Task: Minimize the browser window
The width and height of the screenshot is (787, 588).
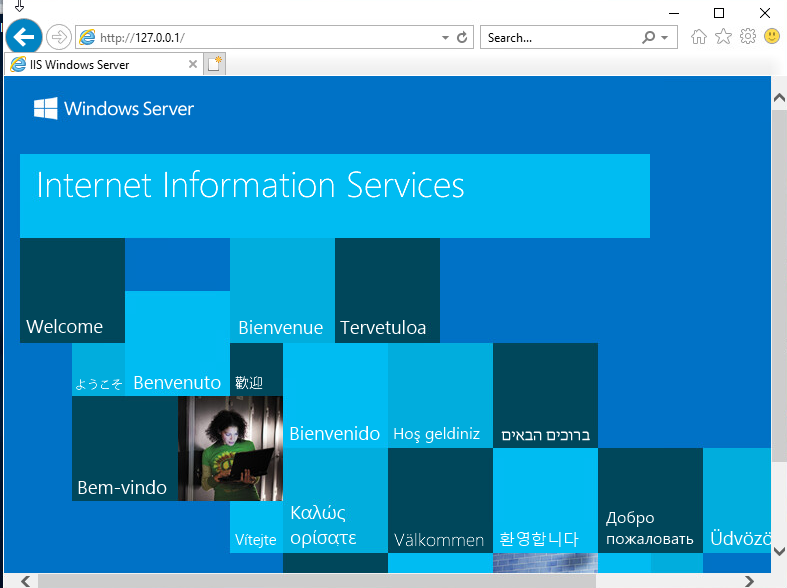Action: 674,13
